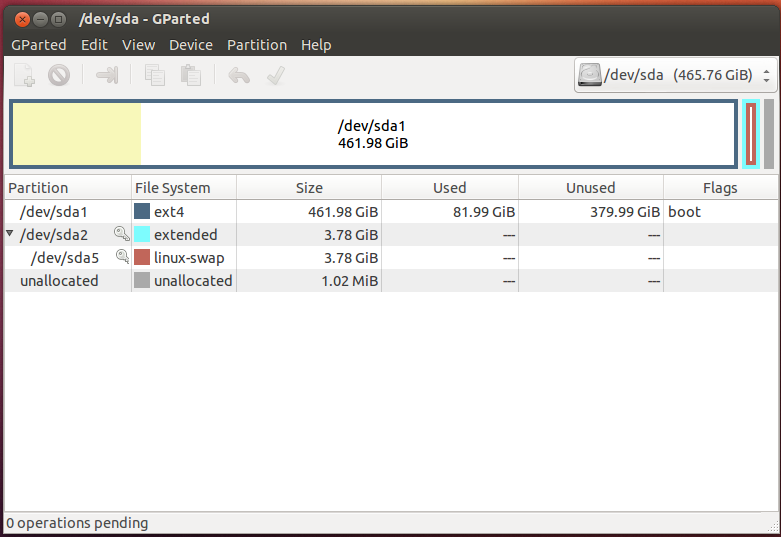Click the key icon beside /dev/sda5
Image resolution: width=781 pixels, height=537 pixels.
tap(121, 257)
